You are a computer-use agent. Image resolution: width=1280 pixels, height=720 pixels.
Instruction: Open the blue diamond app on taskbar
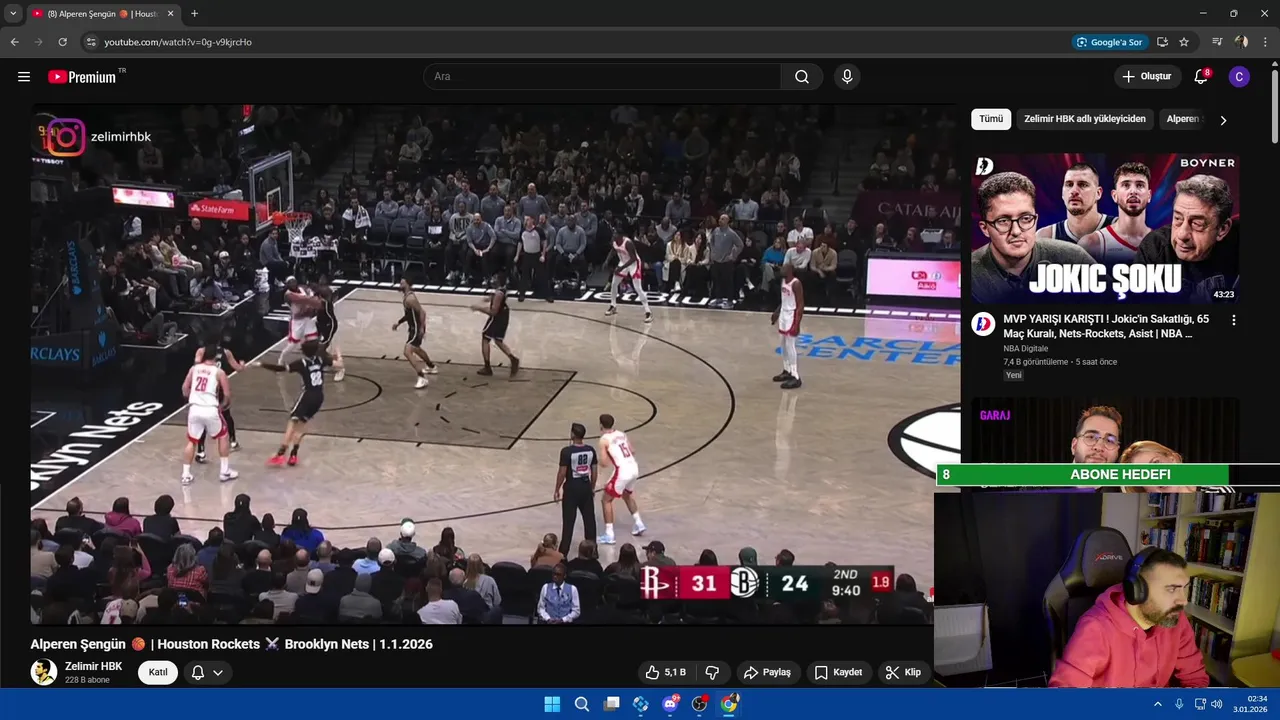coord(640,704)
